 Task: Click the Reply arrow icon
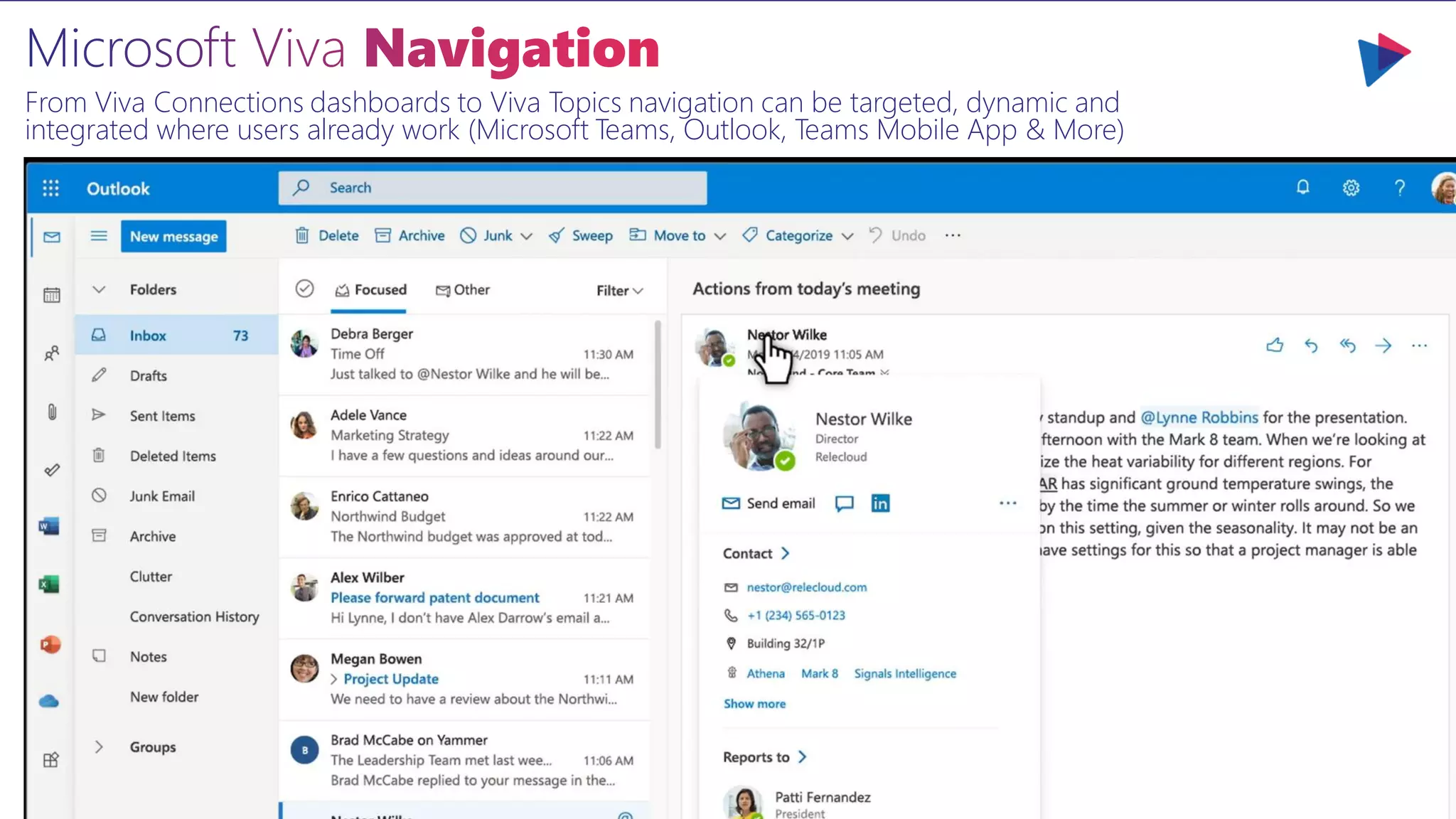pyautogui.click(x=1311, y=346)
